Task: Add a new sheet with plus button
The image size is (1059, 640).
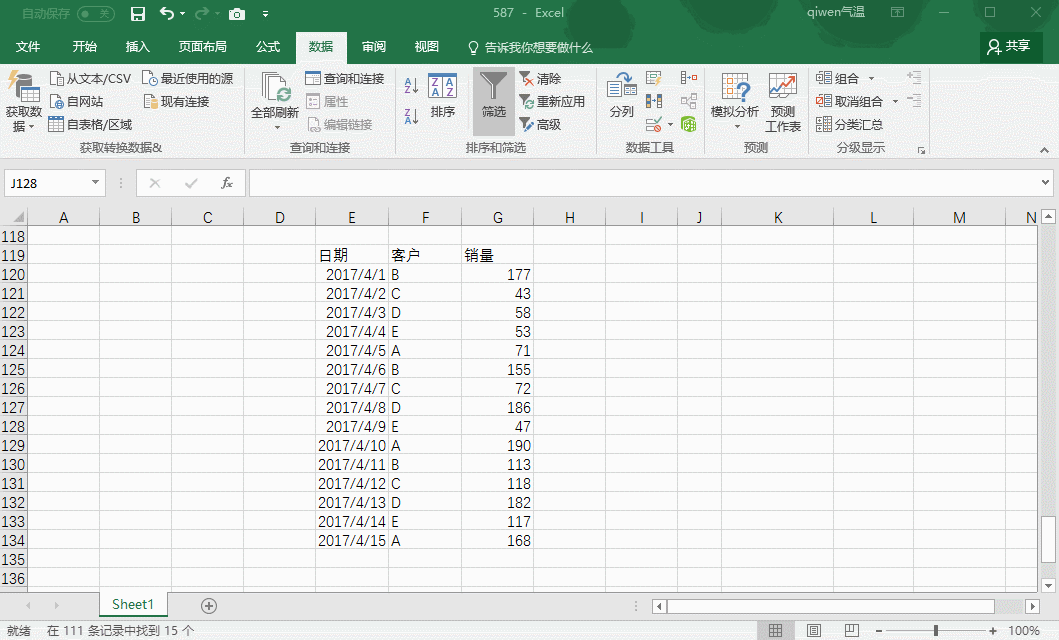Action: pyautogui.click(x=209, y=606)
